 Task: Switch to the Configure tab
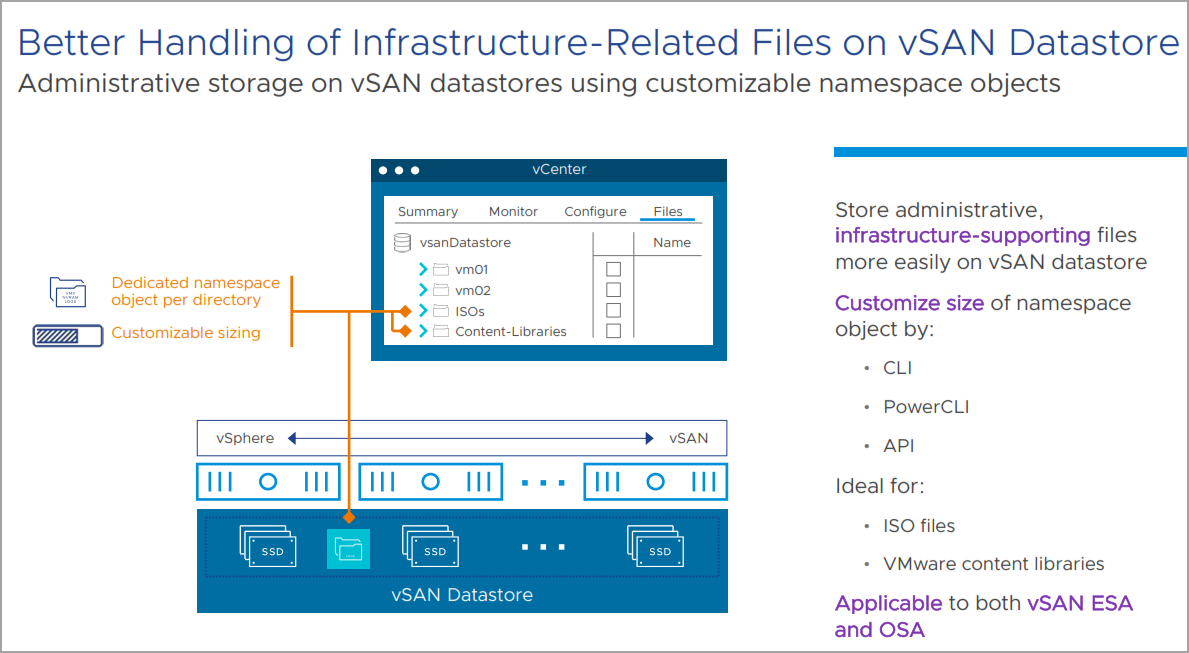(595, 212)
